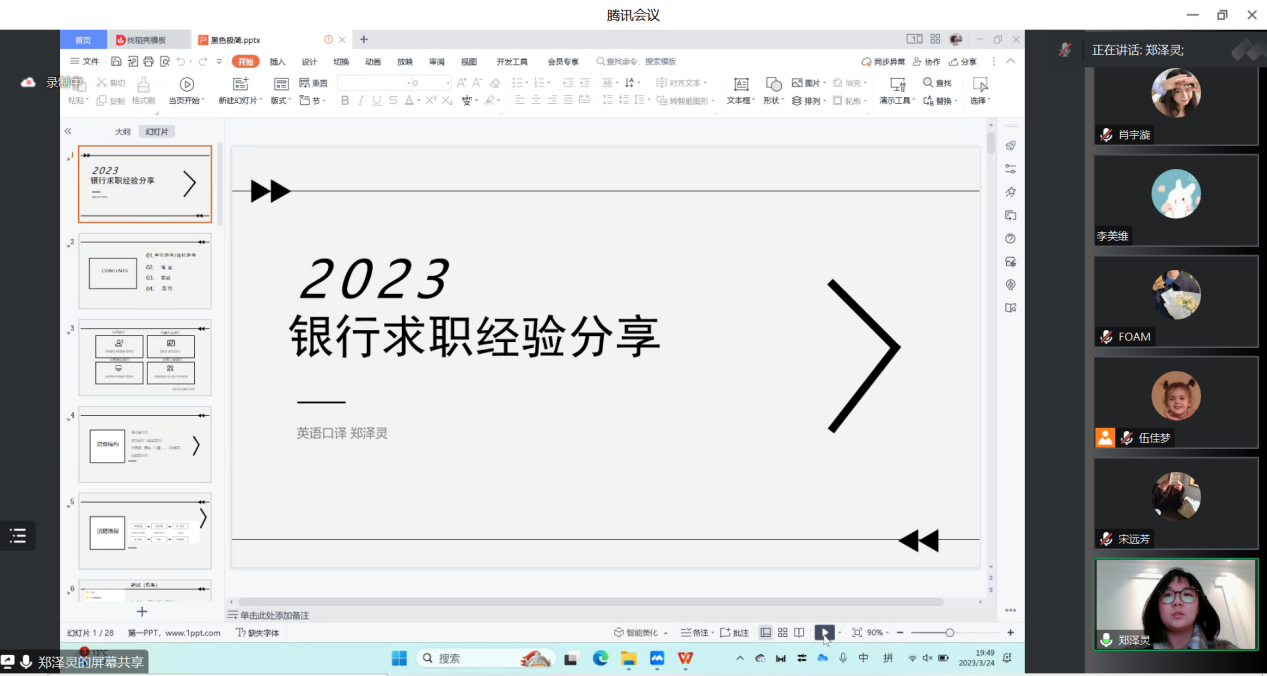The image size is (1267, 676).
Task: Click the 分享 share button
Action: point(963,62)
